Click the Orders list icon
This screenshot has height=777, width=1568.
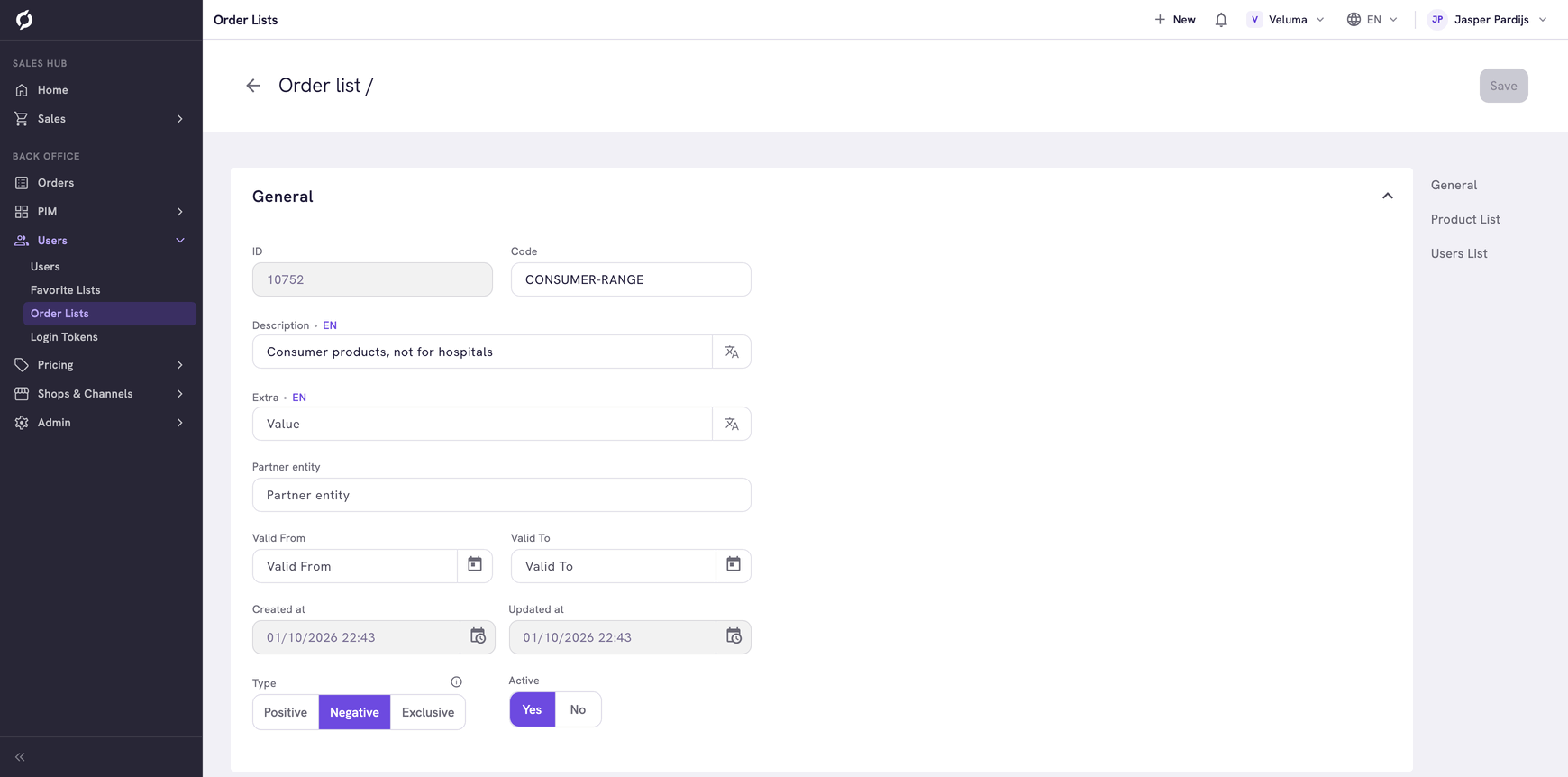[x=22, y=183]
